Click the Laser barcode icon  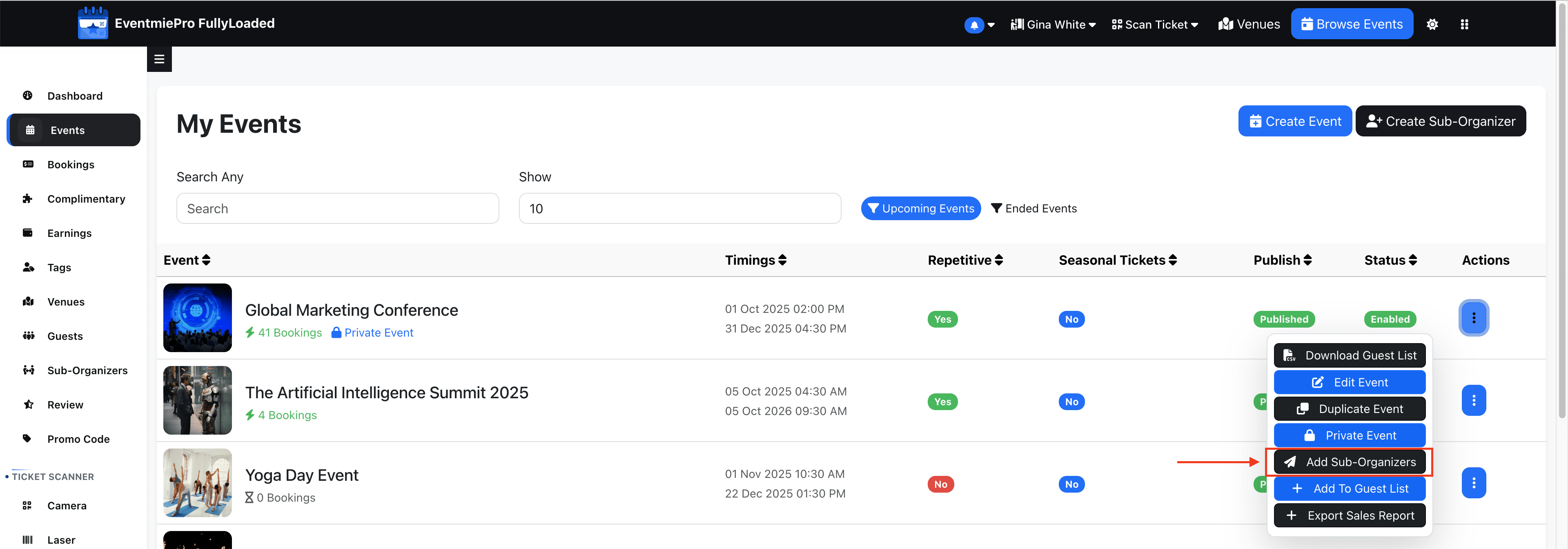click(27, 540)
